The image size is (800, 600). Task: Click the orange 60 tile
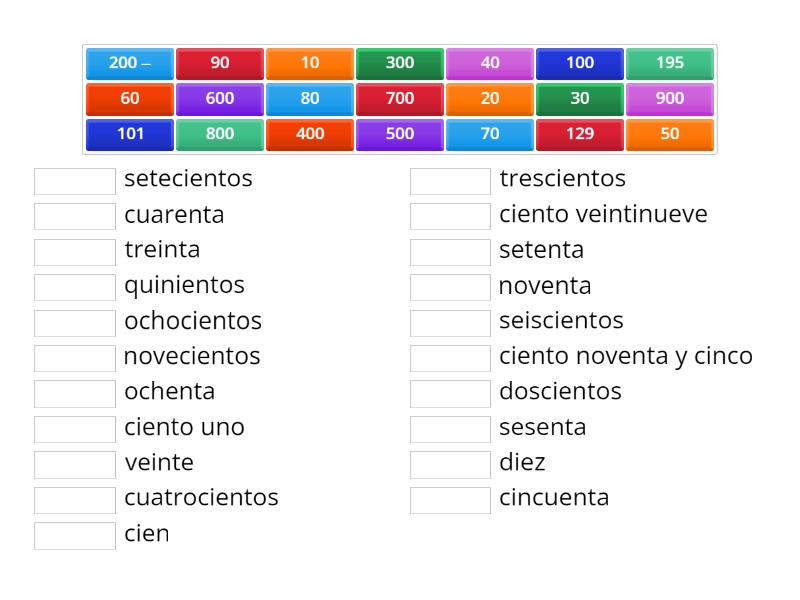[129, 98]
